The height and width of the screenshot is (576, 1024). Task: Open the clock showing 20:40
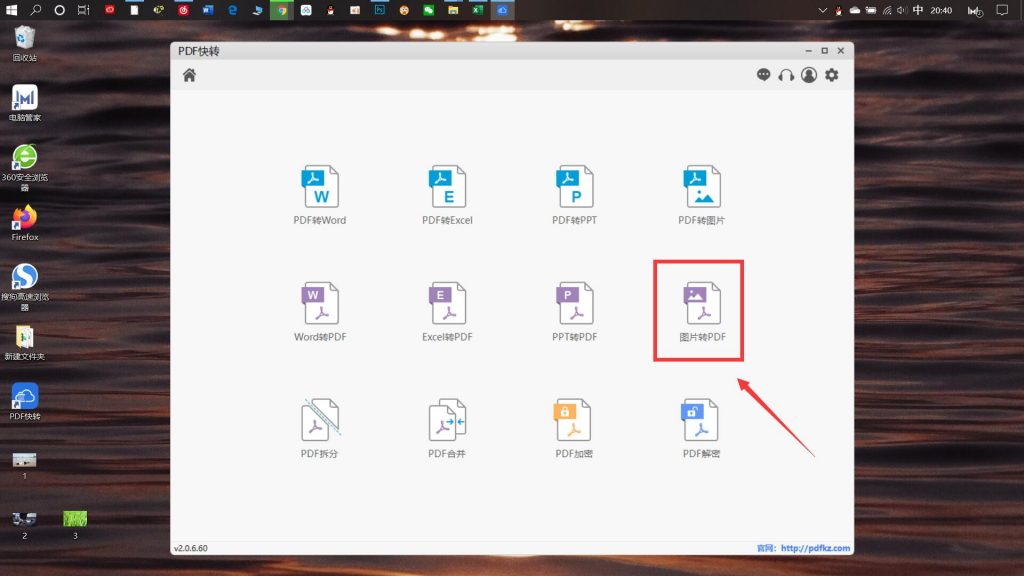point(941,10)
